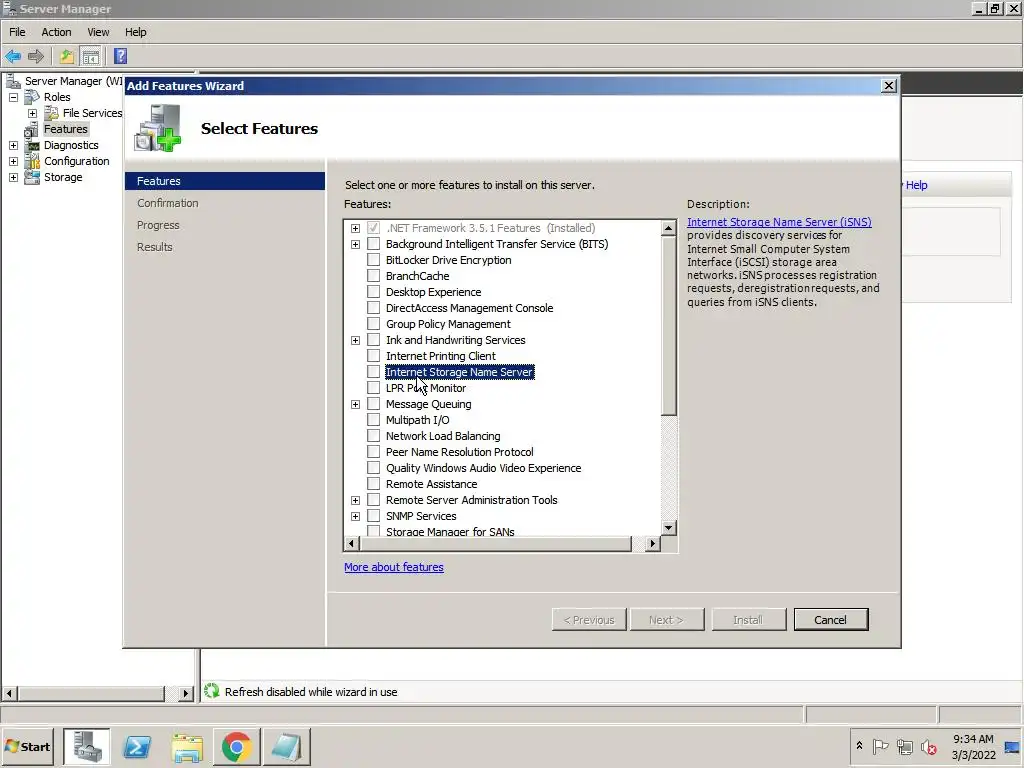Expand the Configuration tree node
The image size is (1024, 768).
click(13, 161)
